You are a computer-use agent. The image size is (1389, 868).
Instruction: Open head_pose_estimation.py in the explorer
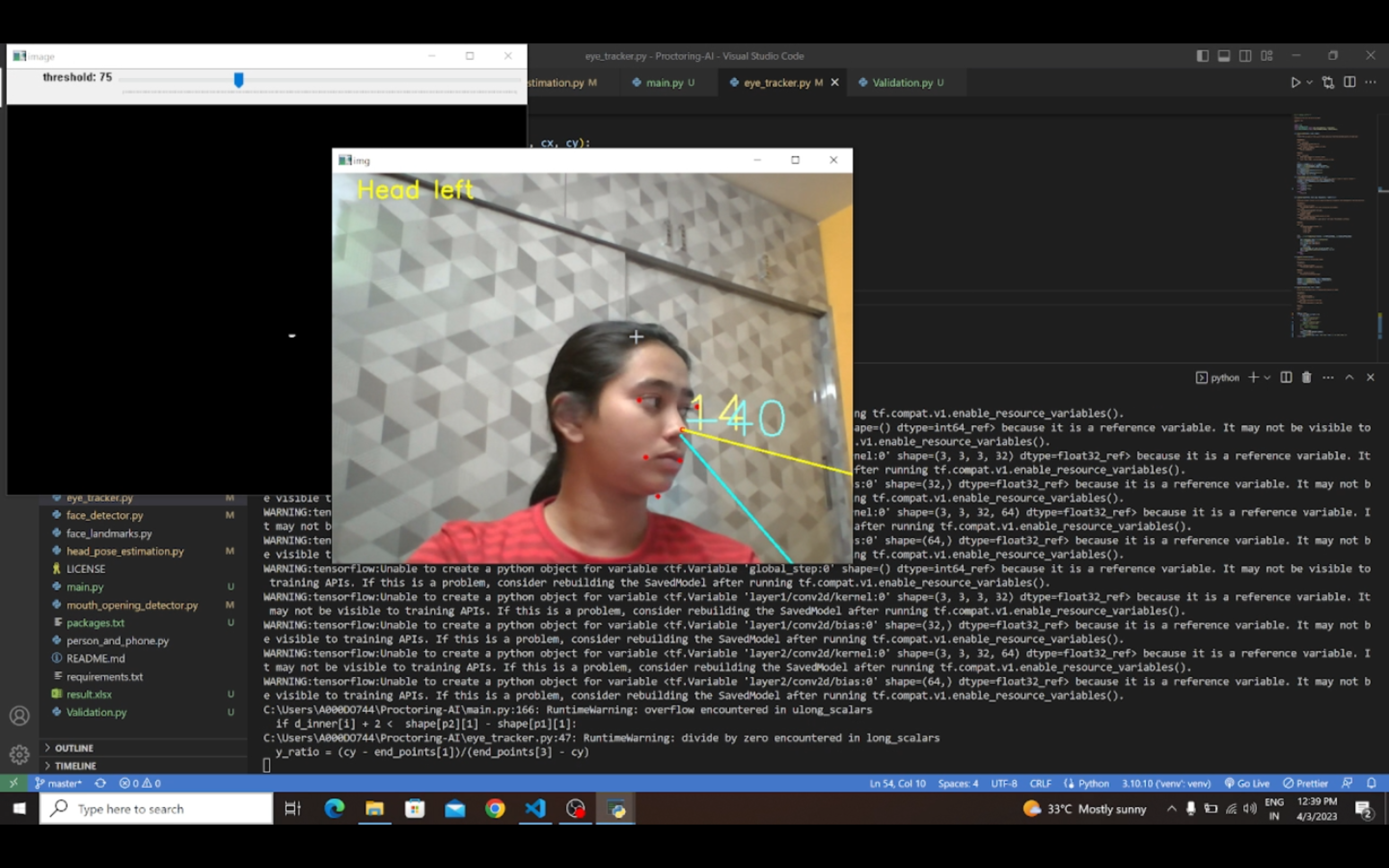[x=144, y=551]
